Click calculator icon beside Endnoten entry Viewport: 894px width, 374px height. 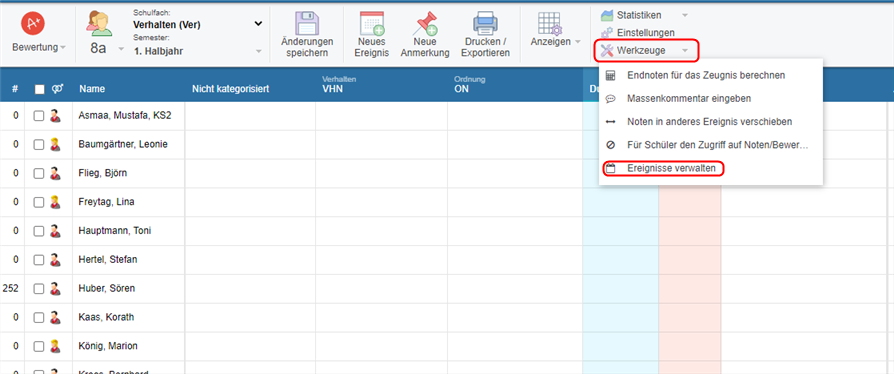tap(611, 75)
